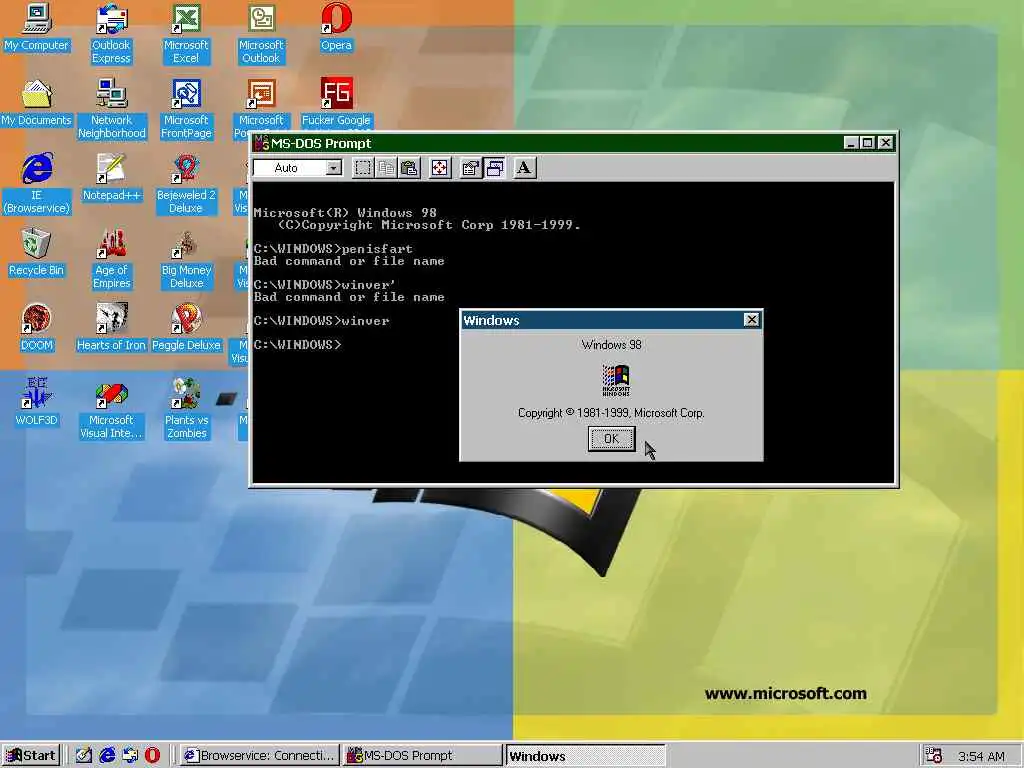Screen dimensions: 1024x768
Task: Click the quick launch desktop icon
Action: point(84,756)
